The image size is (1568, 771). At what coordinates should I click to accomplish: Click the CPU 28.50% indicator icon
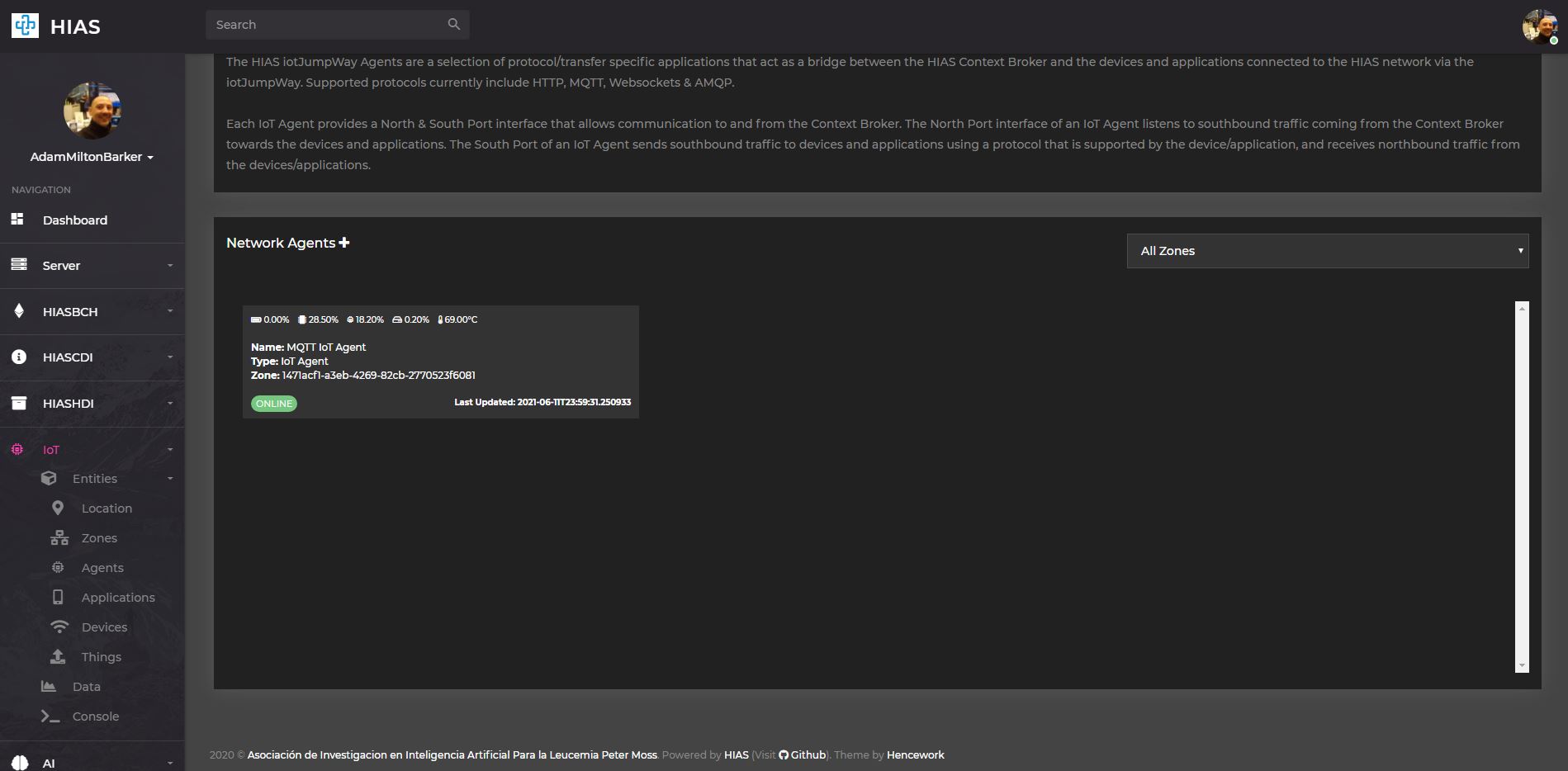[302, 319]
